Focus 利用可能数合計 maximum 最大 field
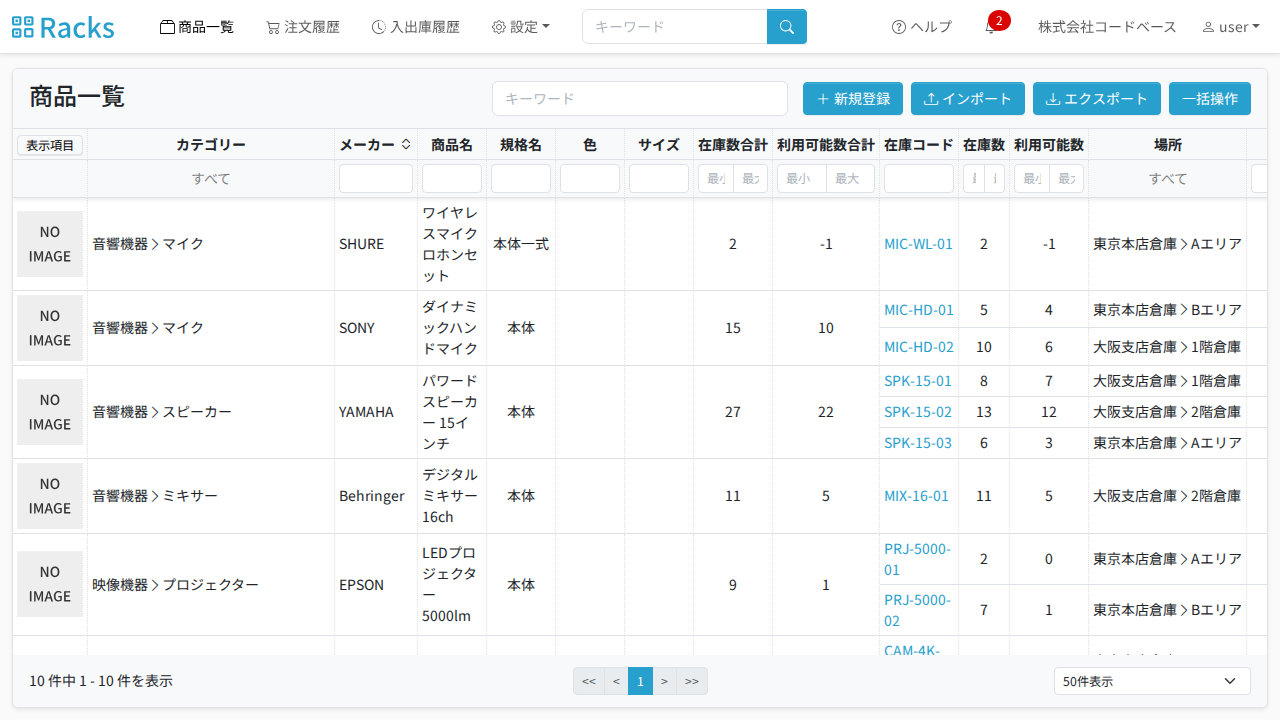Viewport: 1280px width, 720px height. [x=850, y=179]
